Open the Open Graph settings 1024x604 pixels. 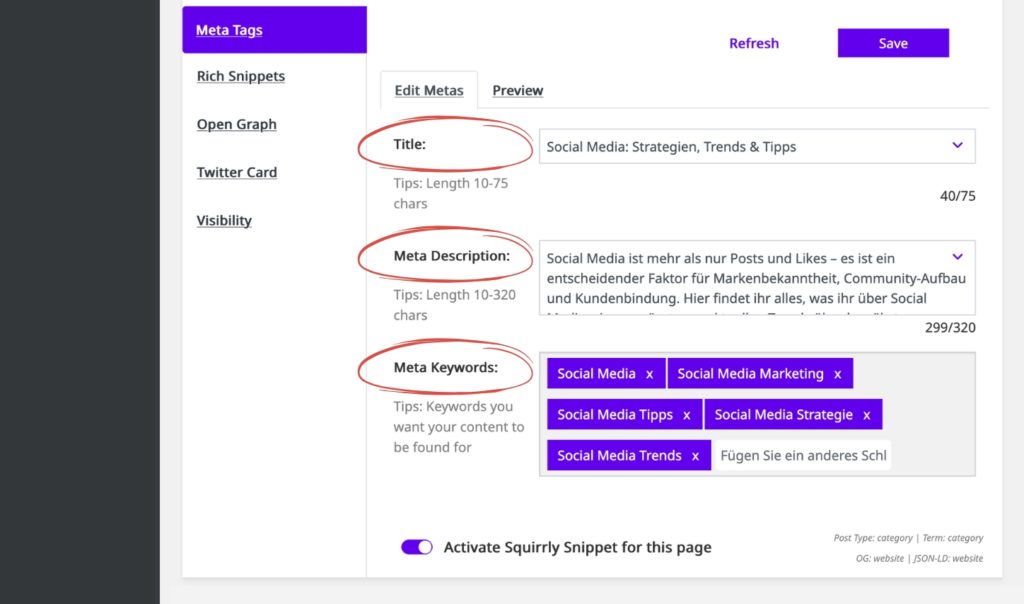pyautogui.click(x=236, y=124)
